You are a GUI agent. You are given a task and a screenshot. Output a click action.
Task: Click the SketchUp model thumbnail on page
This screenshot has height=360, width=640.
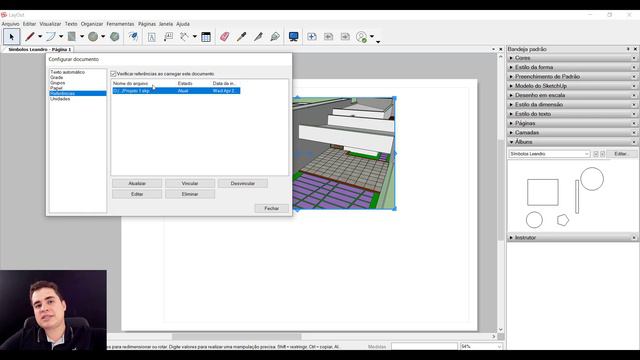click(344, 153)
